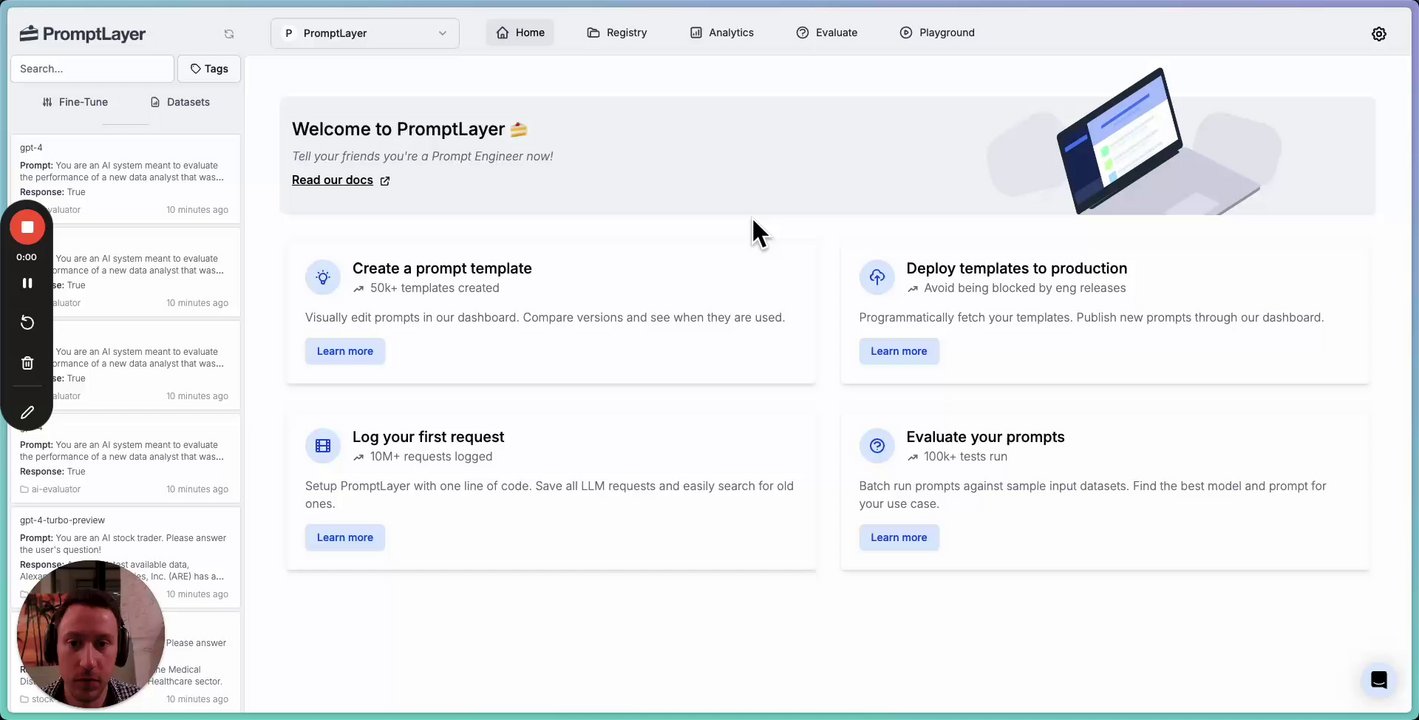Click Learn more under Create a prompt template
This screenshot has width=1419, height=720.
(x=345, y=351)
